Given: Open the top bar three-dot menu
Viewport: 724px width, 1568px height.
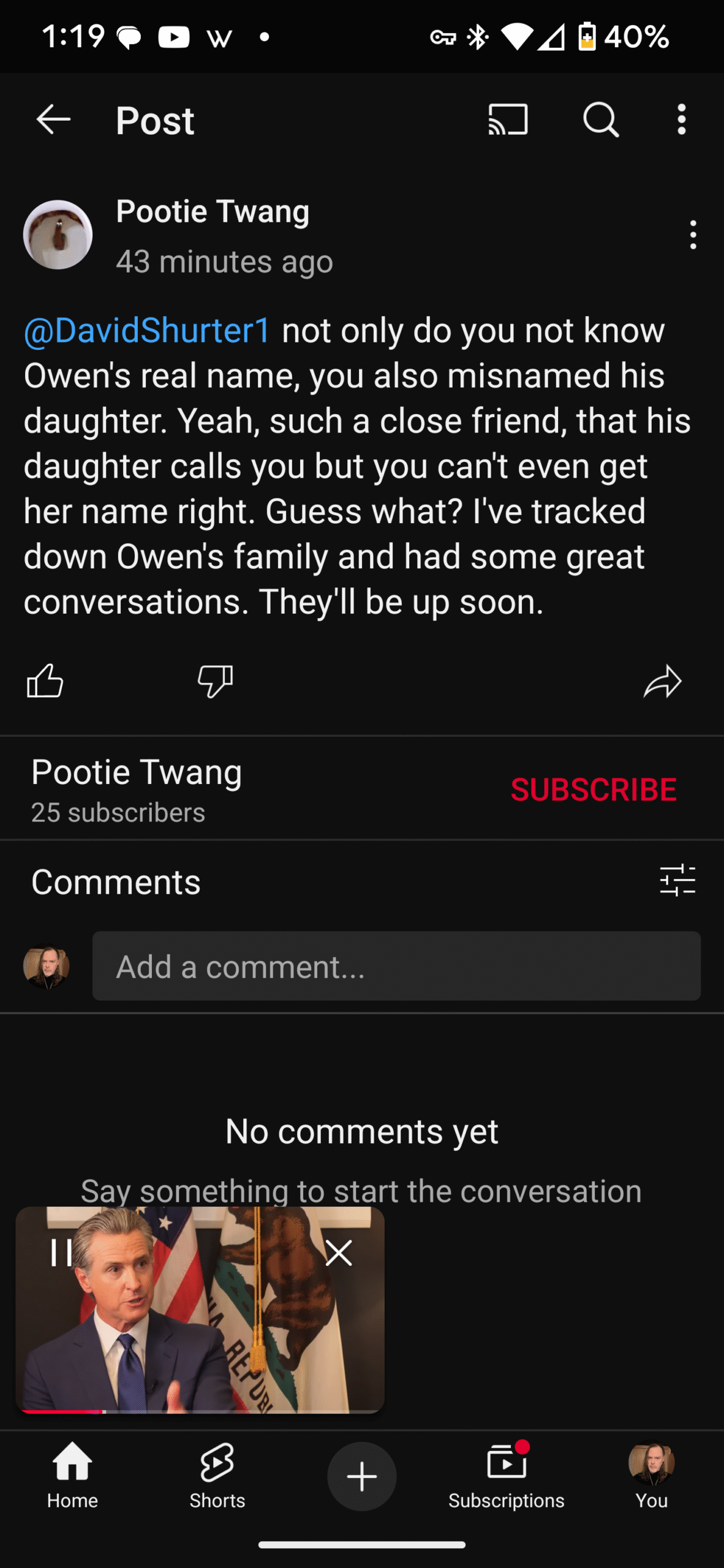Looking at the screenshot, I should point(682,119).
